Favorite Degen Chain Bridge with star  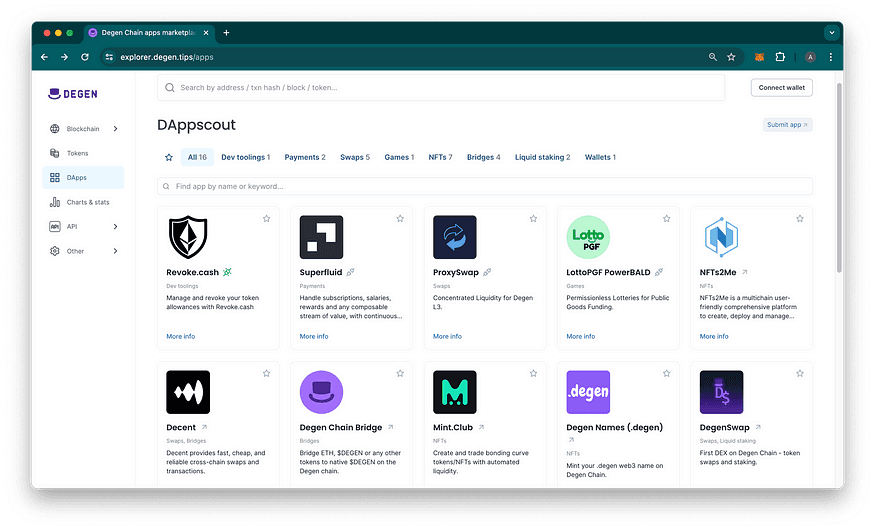coord(400,373)
